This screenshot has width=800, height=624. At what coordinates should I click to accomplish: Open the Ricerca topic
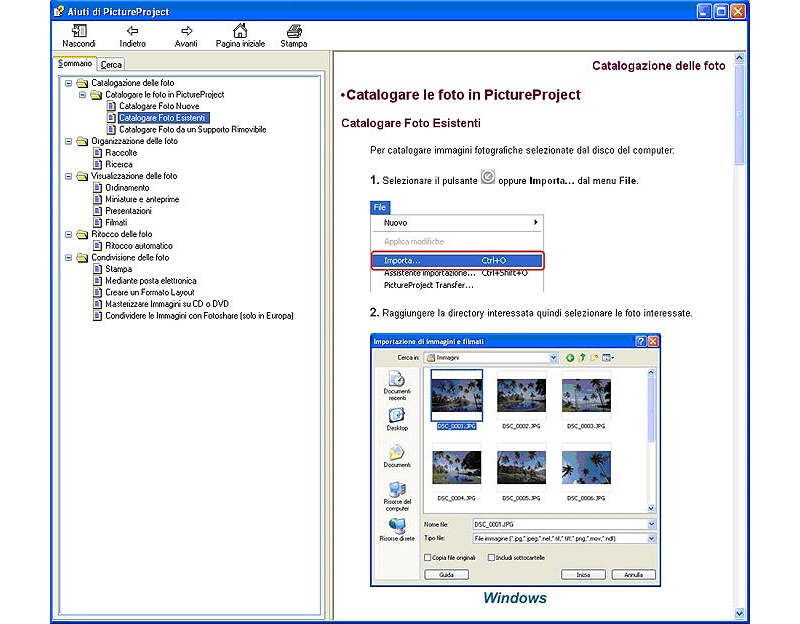click(119, 164)
